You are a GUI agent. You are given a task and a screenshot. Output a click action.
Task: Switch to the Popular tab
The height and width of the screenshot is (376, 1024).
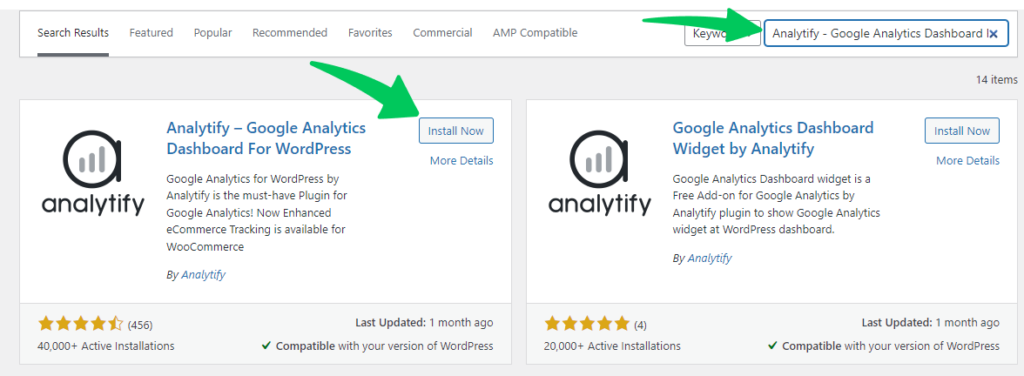213,33
